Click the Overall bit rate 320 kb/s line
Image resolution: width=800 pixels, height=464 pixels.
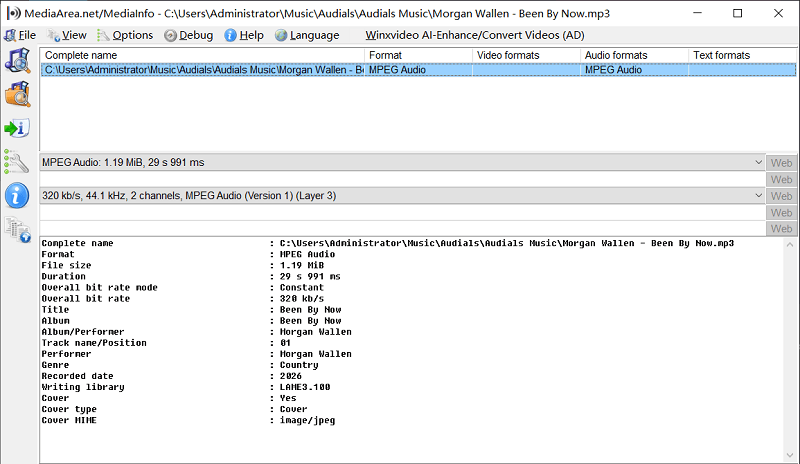click(x=183, y=299)
